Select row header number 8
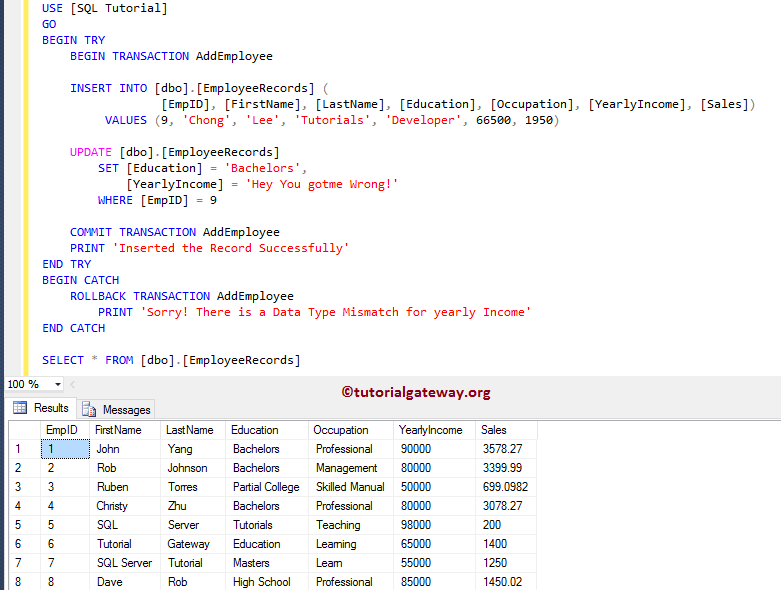 24,582
